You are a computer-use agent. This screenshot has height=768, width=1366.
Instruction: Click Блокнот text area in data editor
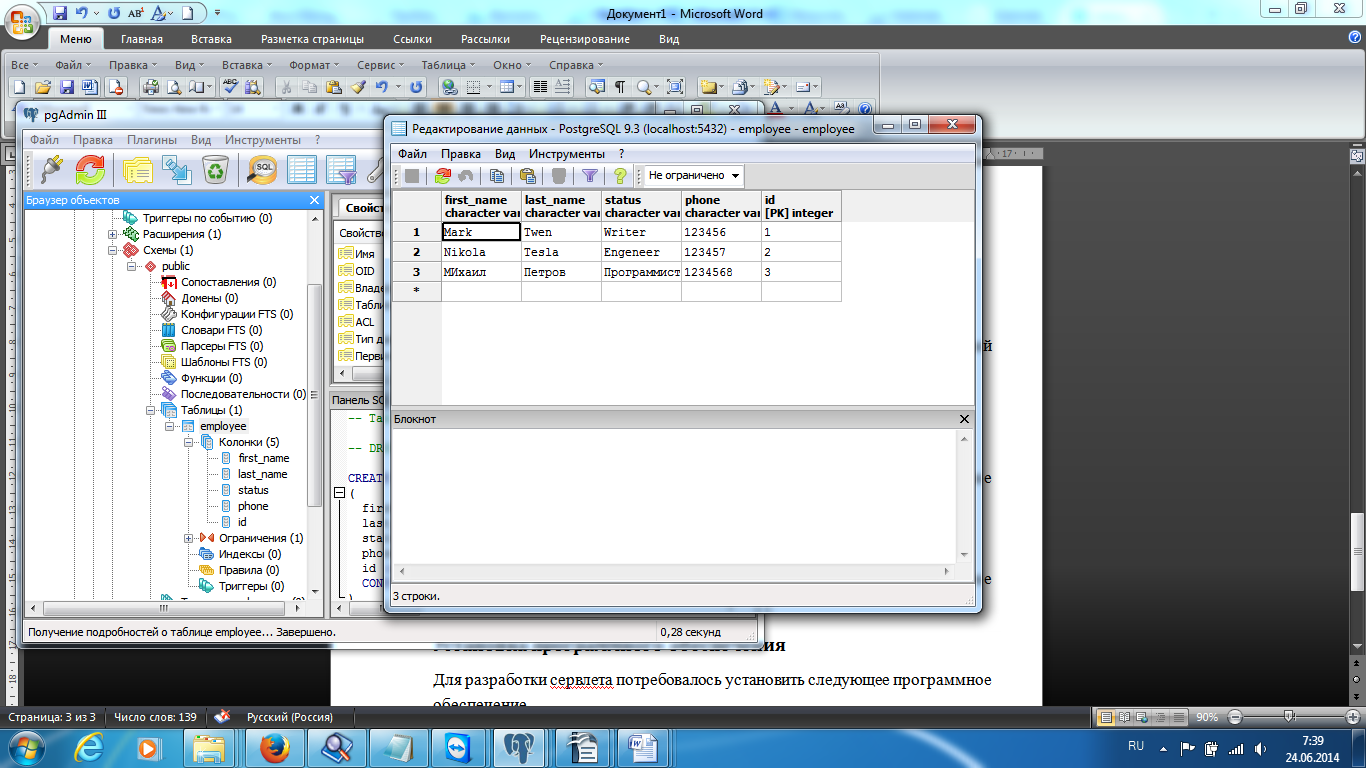click(674, 496)
